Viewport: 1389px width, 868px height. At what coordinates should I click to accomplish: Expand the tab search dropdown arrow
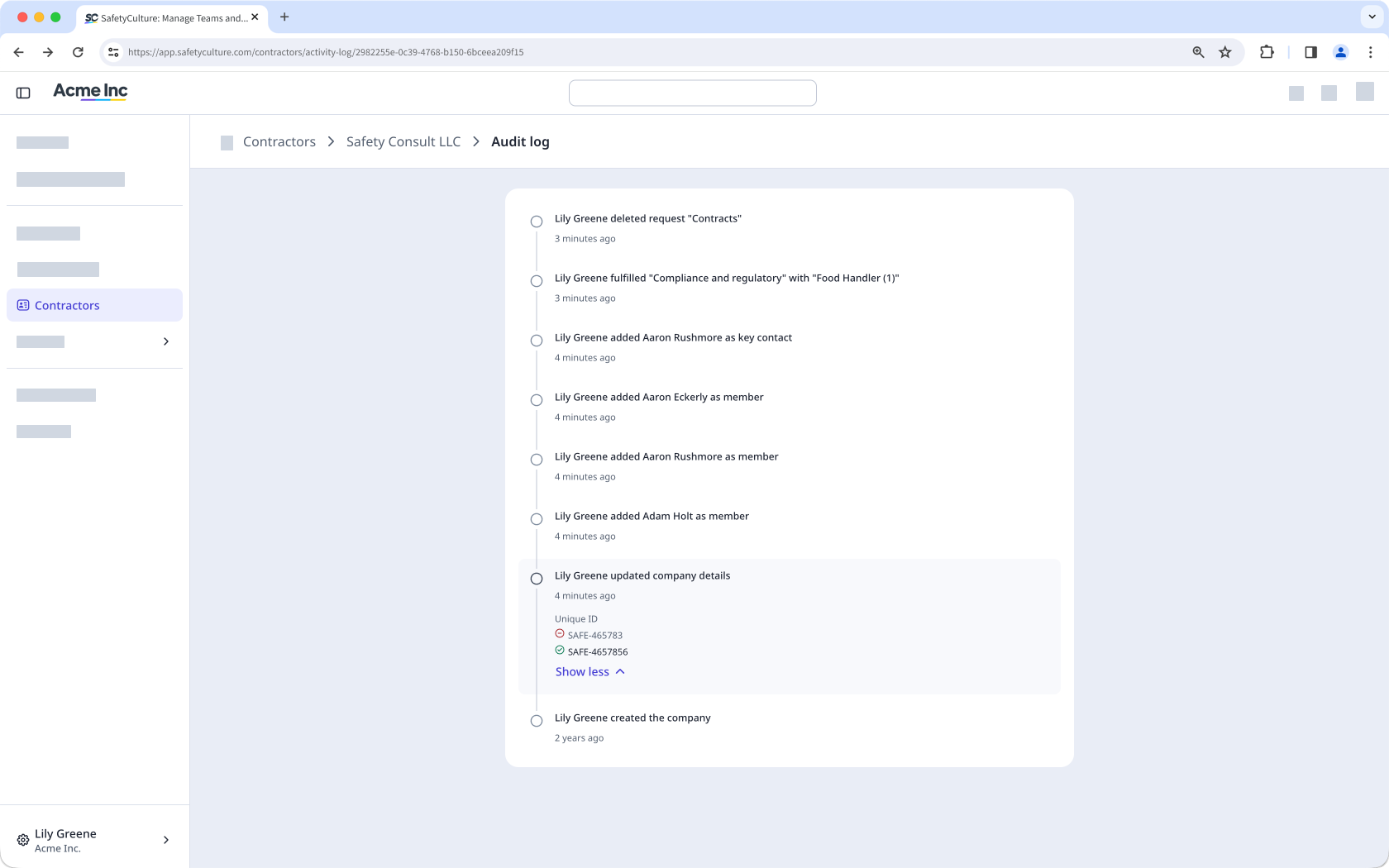click(x=1372, y=17)
